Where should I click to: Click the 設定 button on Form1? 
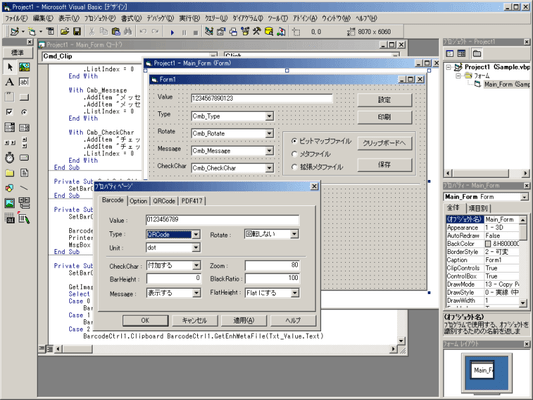pos(384,100)
